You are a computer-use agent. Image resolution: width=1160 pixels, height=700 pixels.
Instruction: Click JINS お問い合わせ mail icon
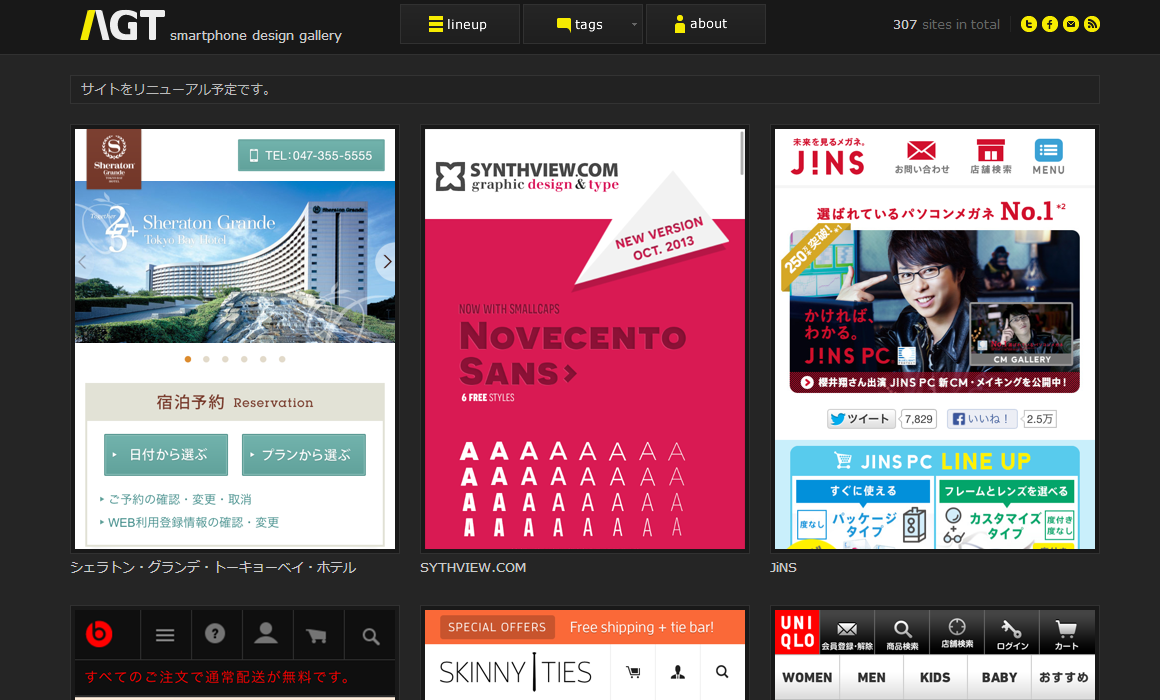click(922, 157)
